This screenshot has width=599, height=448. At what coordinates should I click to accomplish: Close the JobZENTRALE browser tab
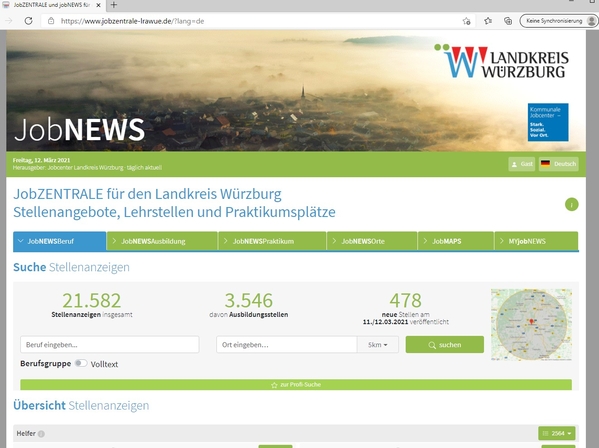[99, 5]
